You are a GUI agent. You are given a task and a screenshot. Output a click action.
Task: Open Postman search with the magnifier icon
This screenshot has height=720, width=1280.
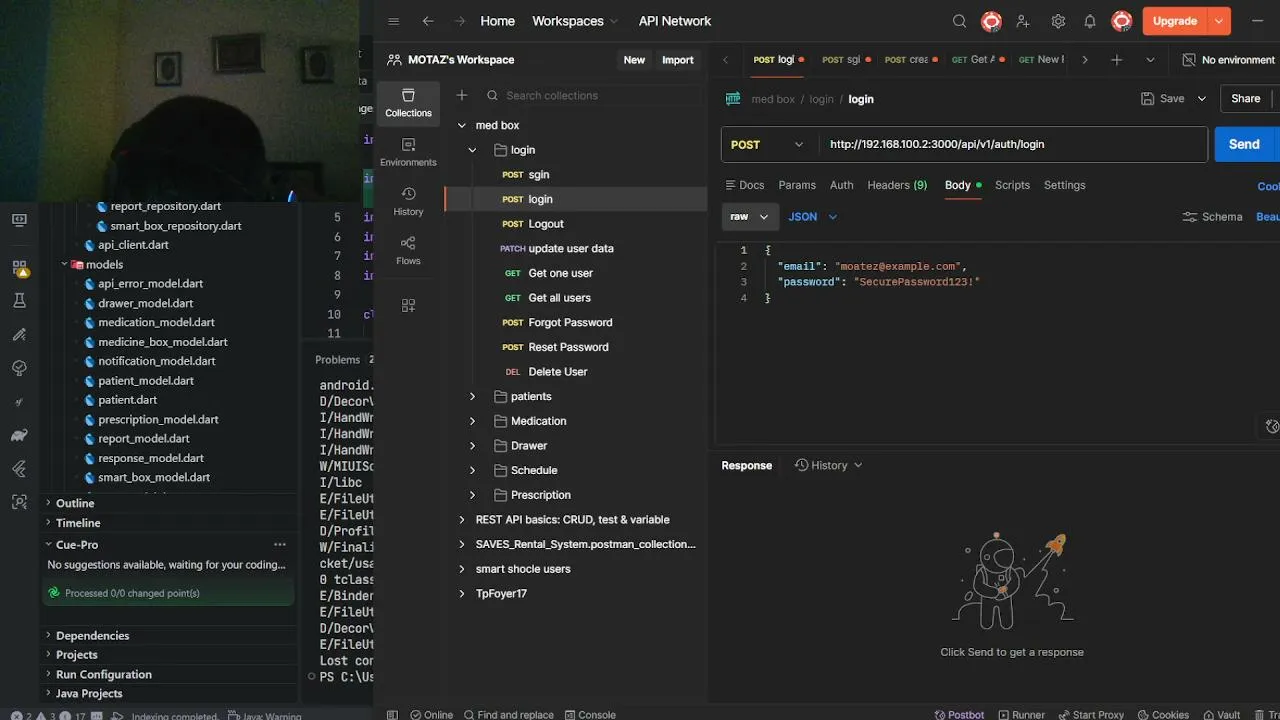[959, 21]
